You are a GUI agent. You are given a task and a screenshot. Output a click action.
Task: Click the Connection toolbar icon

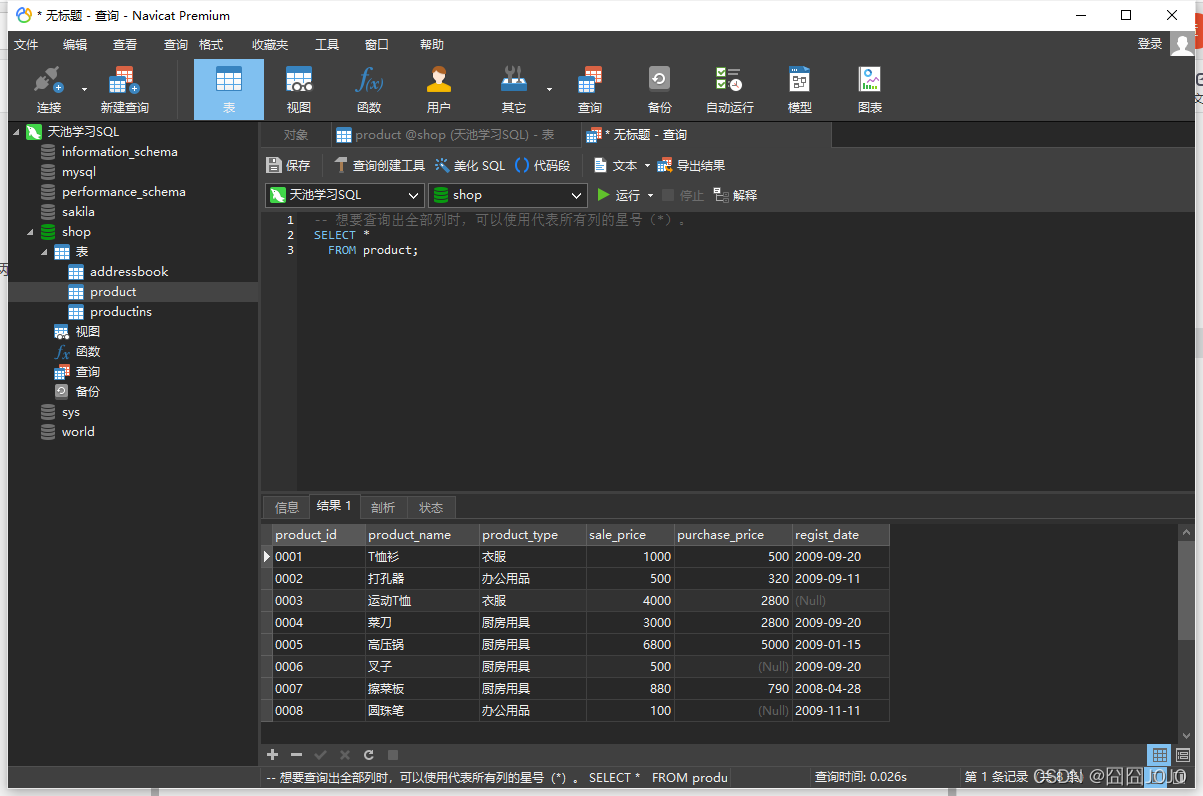(x=48, y=90)
